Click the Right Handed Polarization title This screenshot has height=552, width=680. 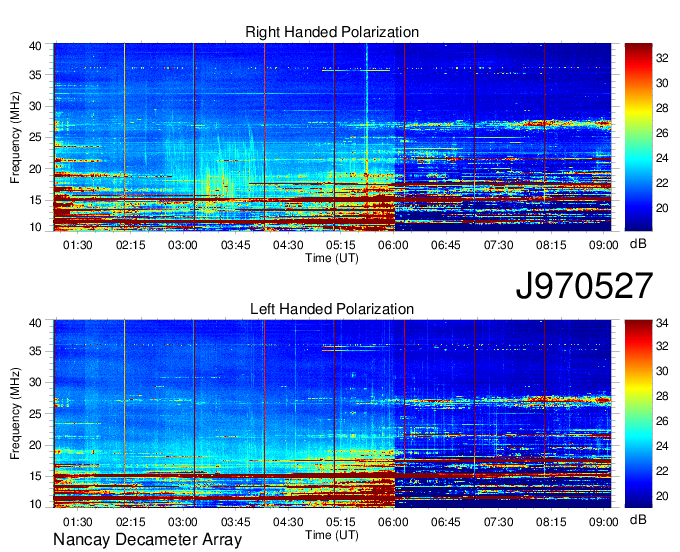332,32
